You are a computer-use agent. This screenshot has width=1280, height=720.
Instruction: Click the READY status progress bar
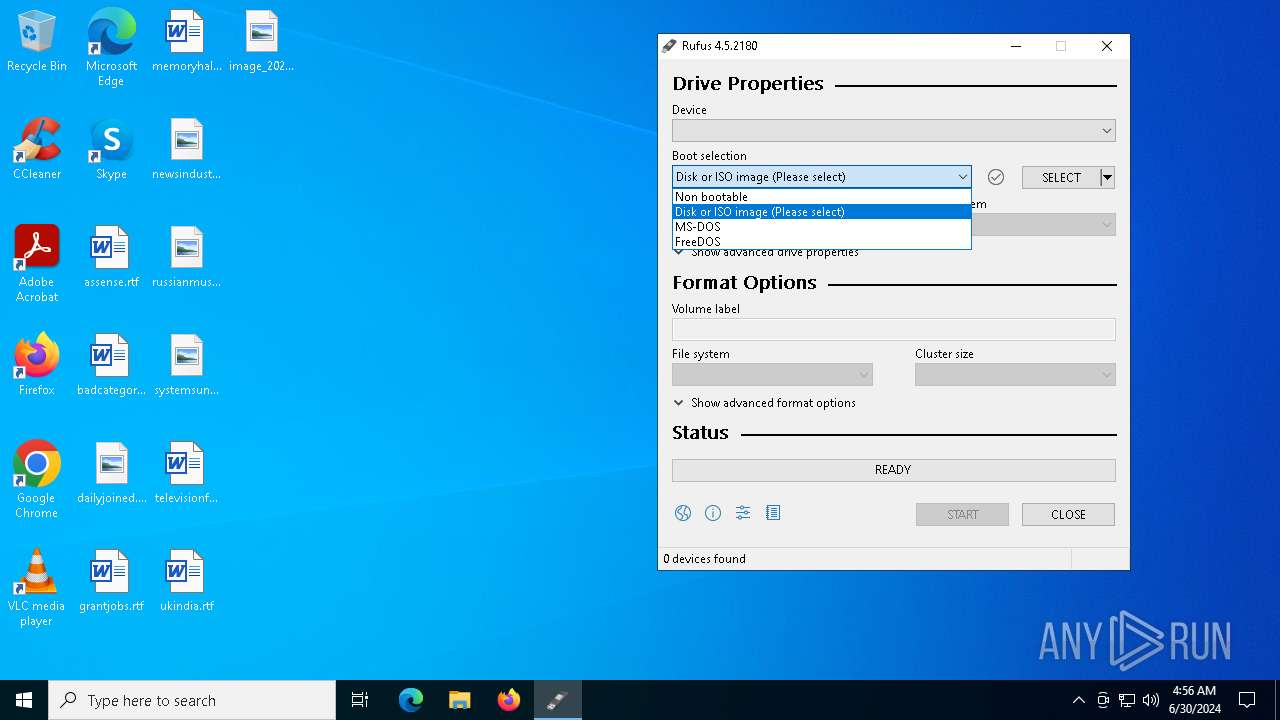click(894, 470)
